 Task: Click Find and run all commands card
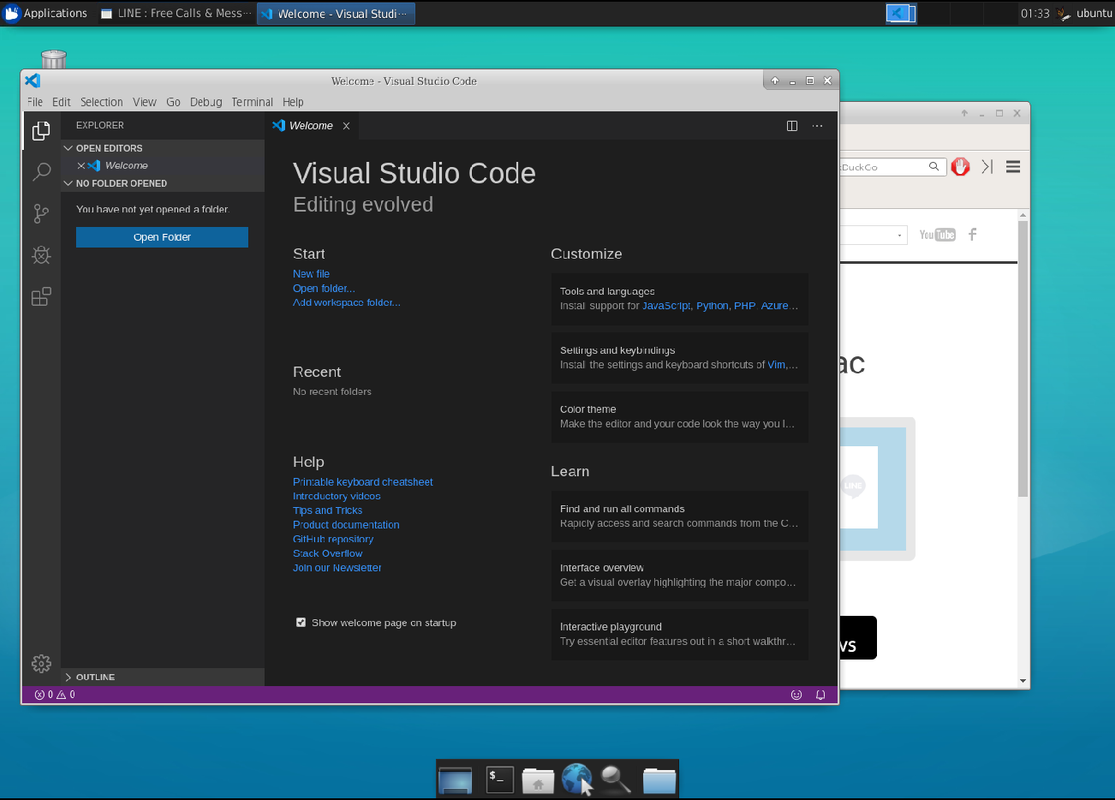(x=679, y=516)
